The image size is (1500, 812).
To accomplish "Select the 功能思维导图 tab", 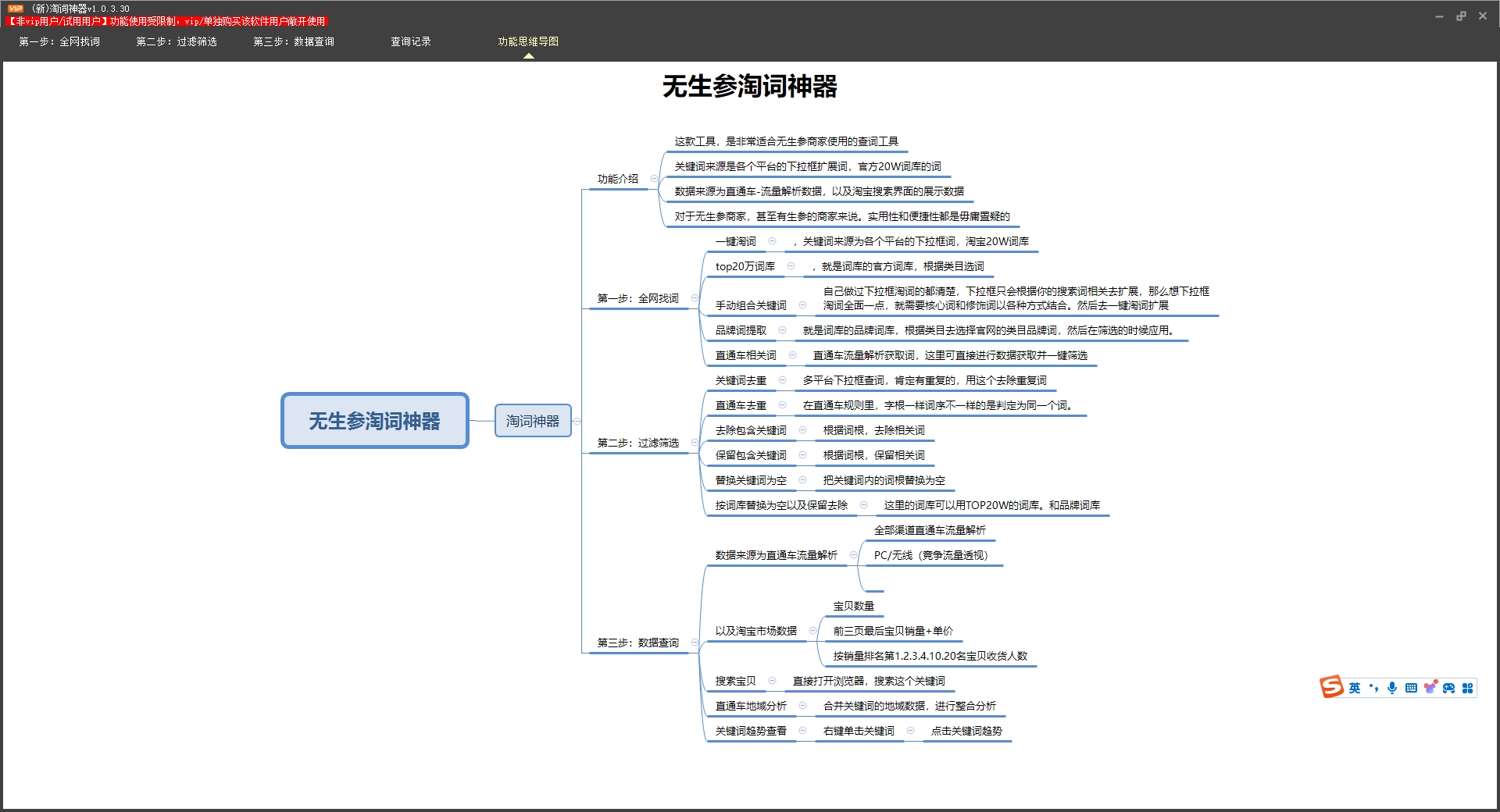I will click(x=528, y=41).
